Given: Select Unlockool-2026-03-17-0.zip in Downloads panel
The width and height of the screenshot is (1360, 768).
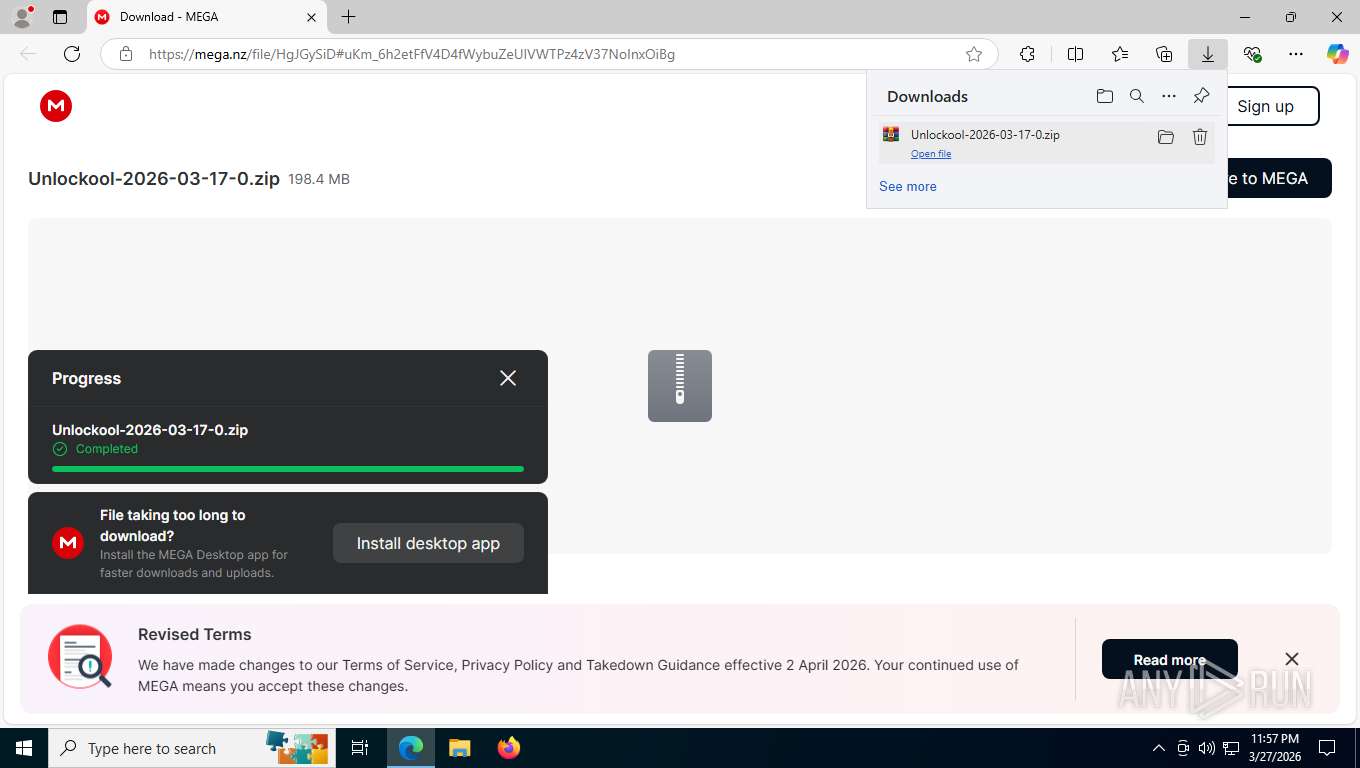Looking at the screenshot, I should click(985, 135).
